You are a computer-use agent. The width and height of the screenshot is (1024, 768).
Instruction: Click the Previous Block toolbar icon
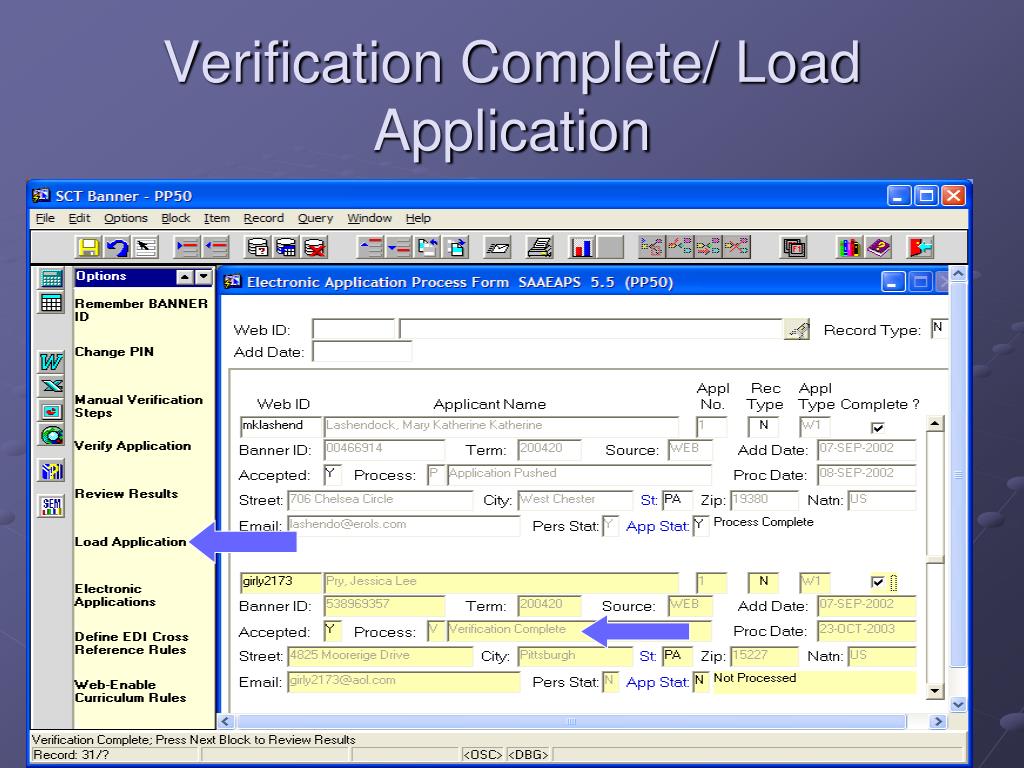[428, 248]
